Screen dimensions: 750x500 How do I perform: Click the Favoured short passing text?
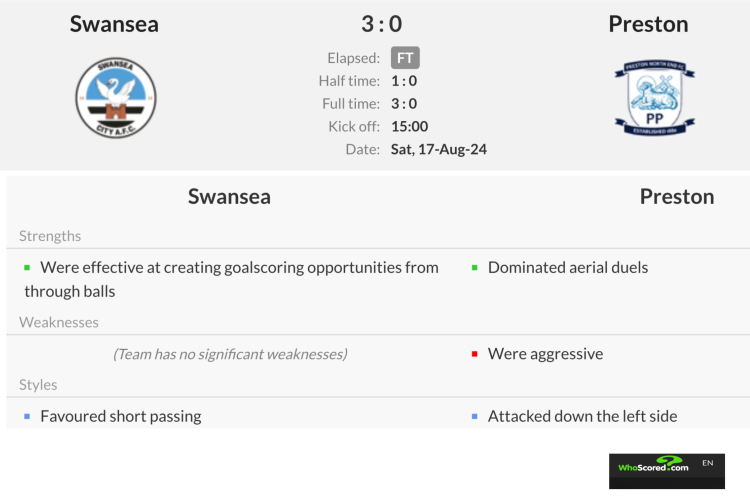[120, 416]
